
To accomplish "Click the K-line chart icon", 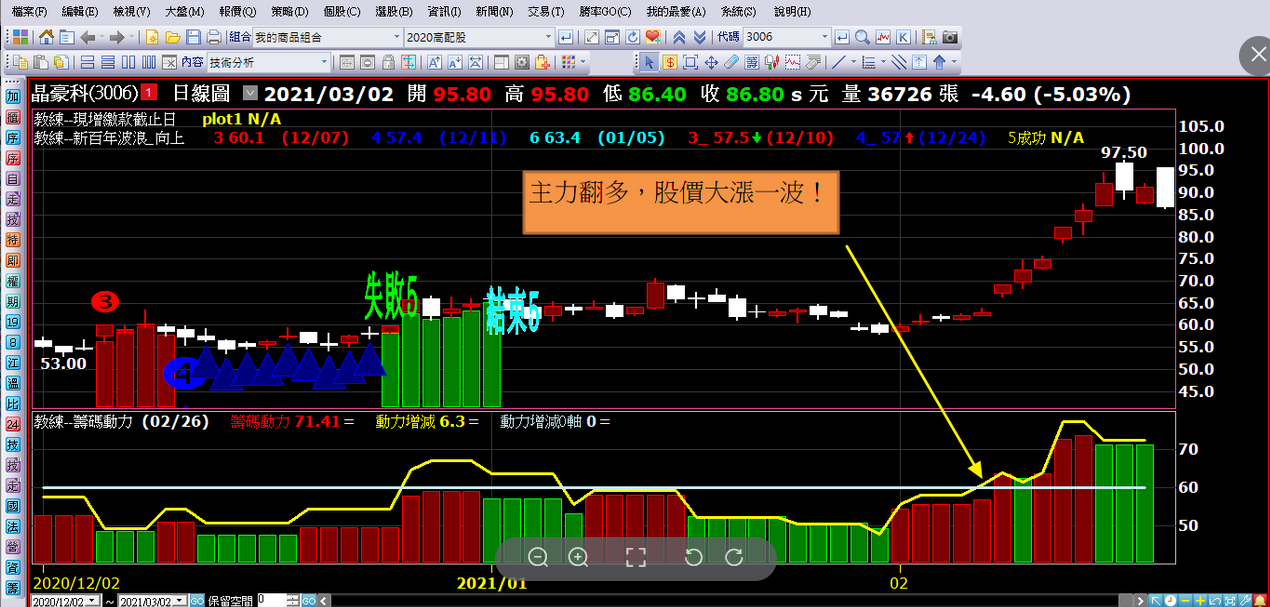I will (x=904, y=37).
